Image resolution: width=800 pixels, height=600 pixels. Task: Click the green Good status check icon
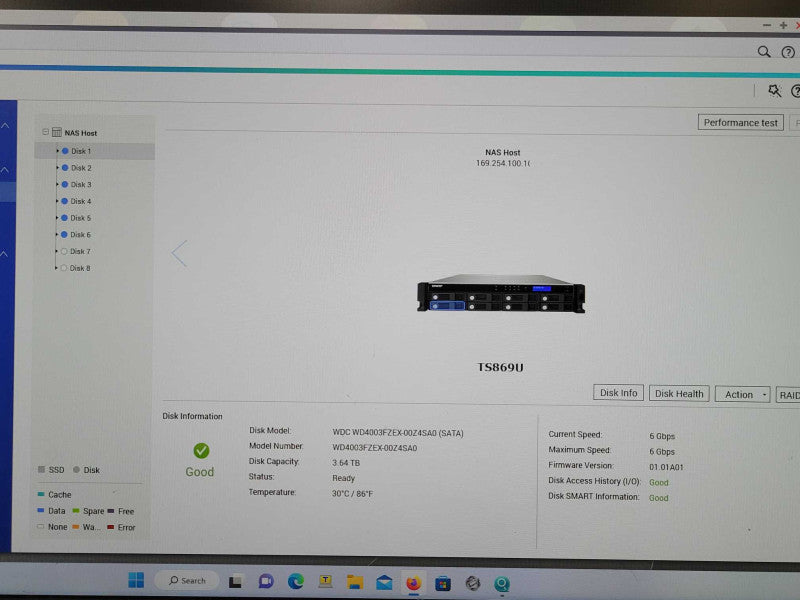[201, 451]
